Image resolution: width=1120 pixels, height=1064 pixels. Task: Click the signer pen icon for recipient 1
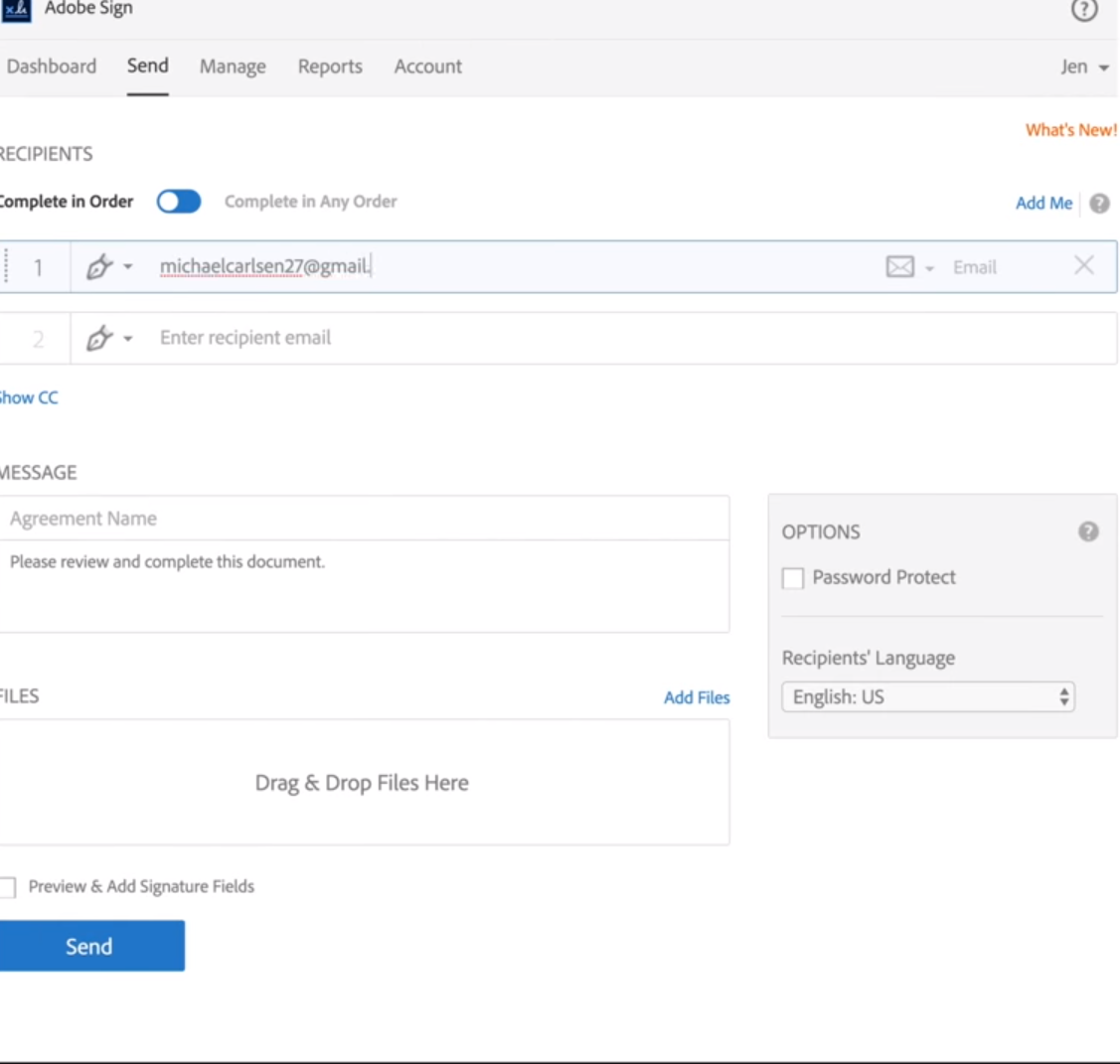click(98, 267)
